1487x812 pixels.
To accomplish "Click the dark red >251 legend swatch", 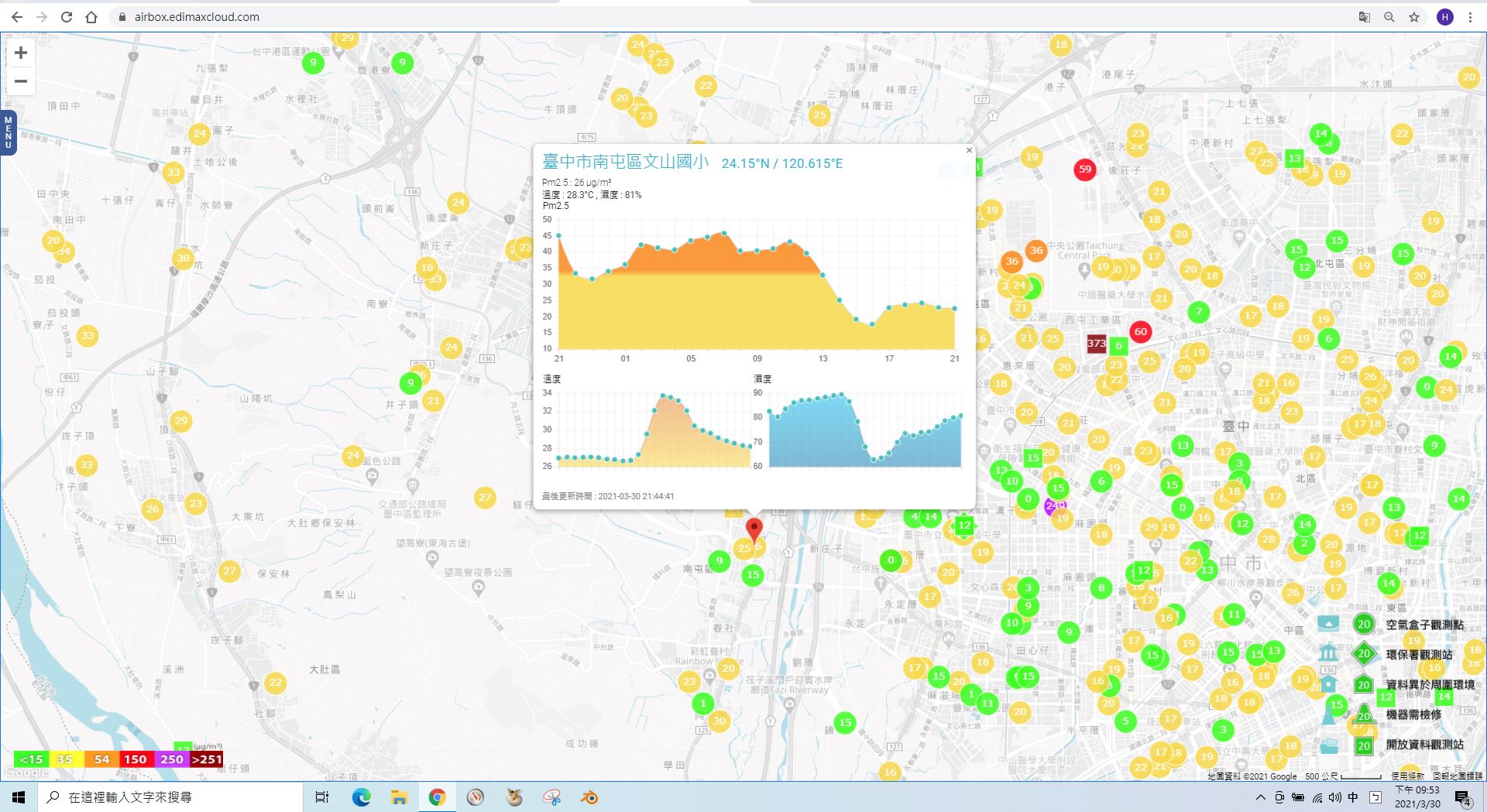I will click(x=206, y=759).
